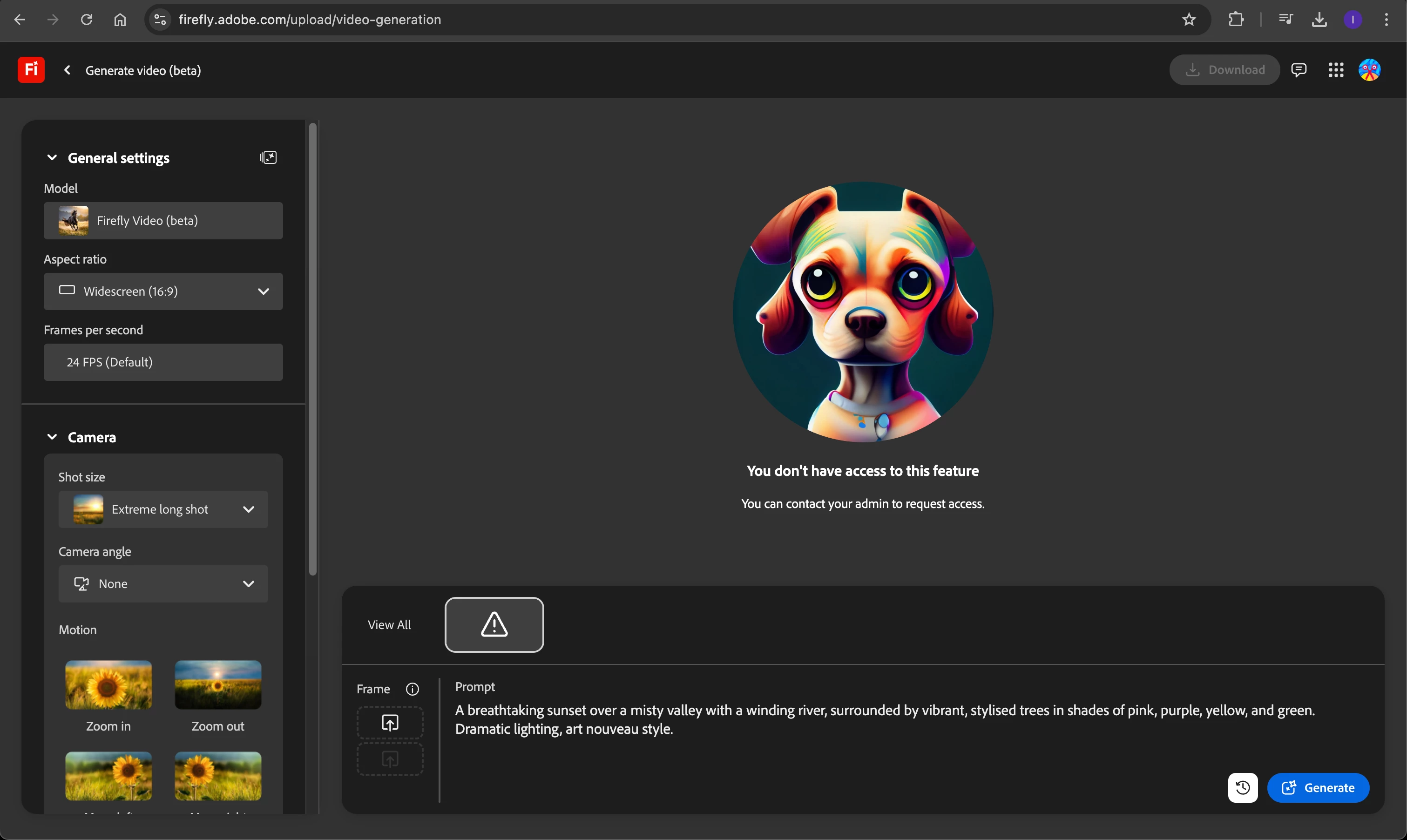Click the settings panel vertical scrollbar
This screenshot has width=1407, height=840.
(312, 349)
